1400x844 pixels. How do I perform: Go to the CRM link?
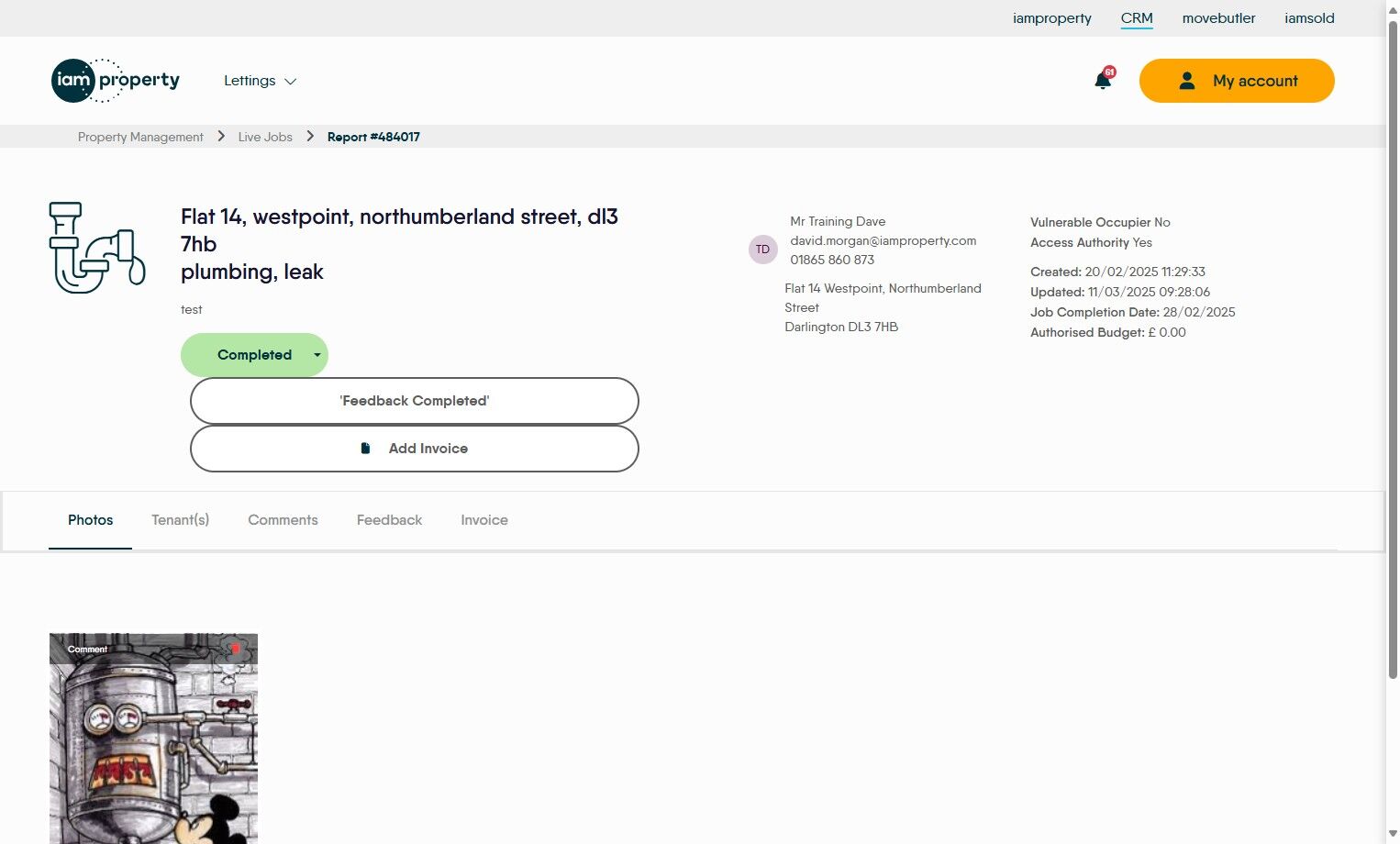(1137, 18)
